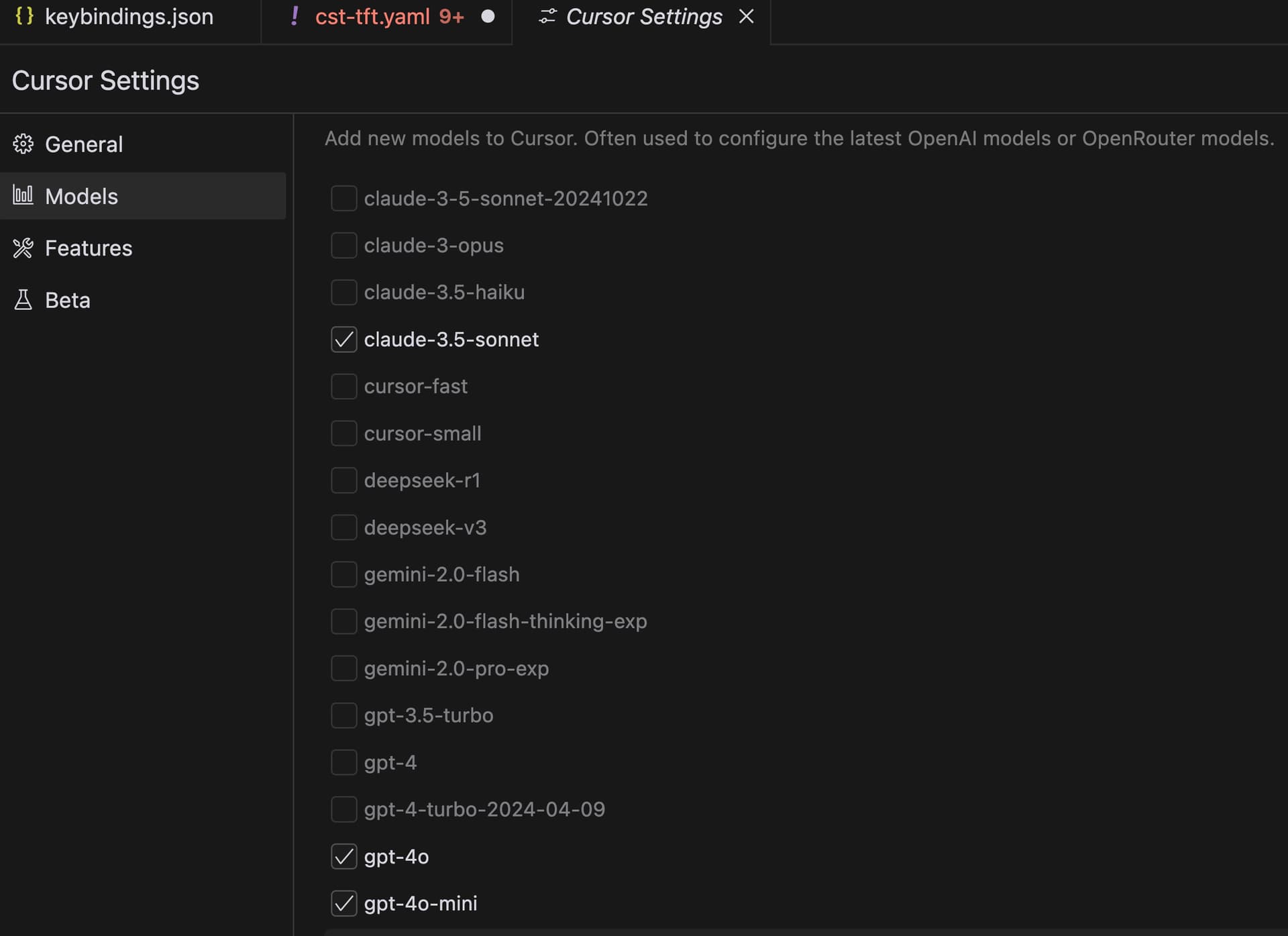This screenshot has width=1288, height=936.
Task: Click the keybindings.json braces file icon
Action: coord(24,16)
